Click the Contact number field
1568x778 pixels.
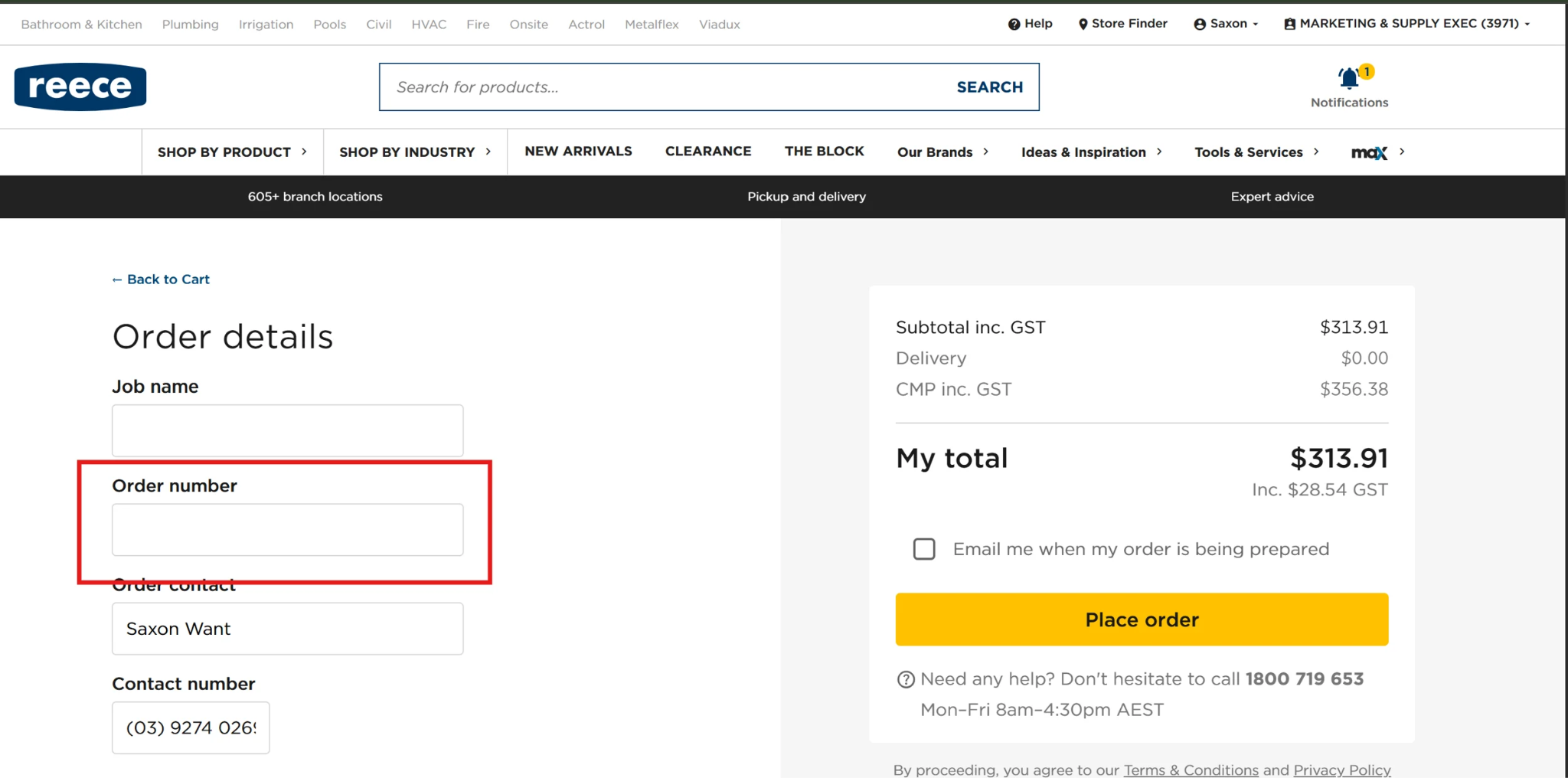191,727
